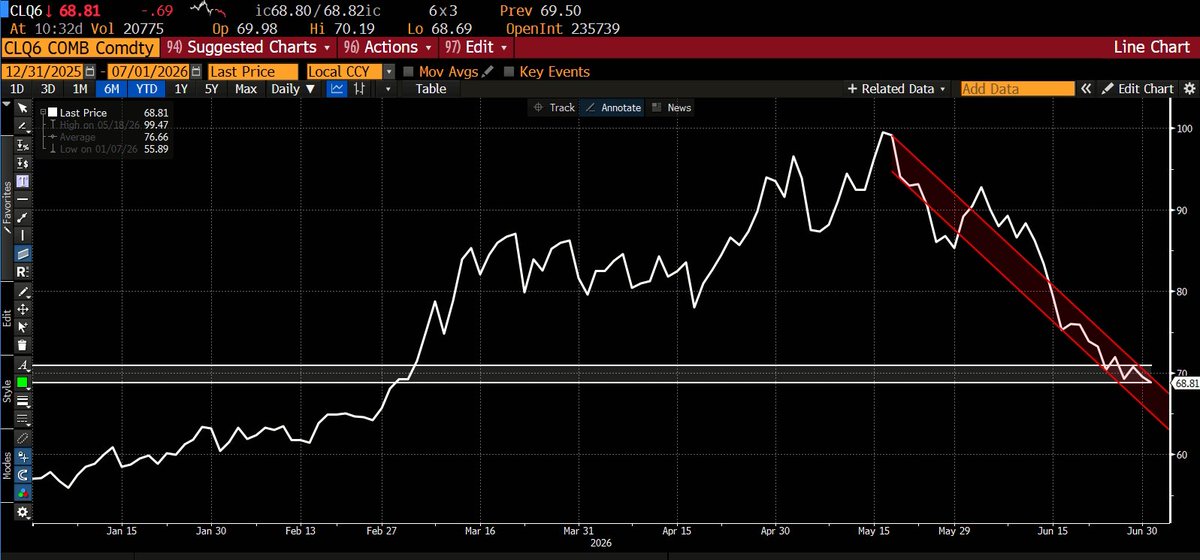Select the 1Y range tab

tap(181, 89)
